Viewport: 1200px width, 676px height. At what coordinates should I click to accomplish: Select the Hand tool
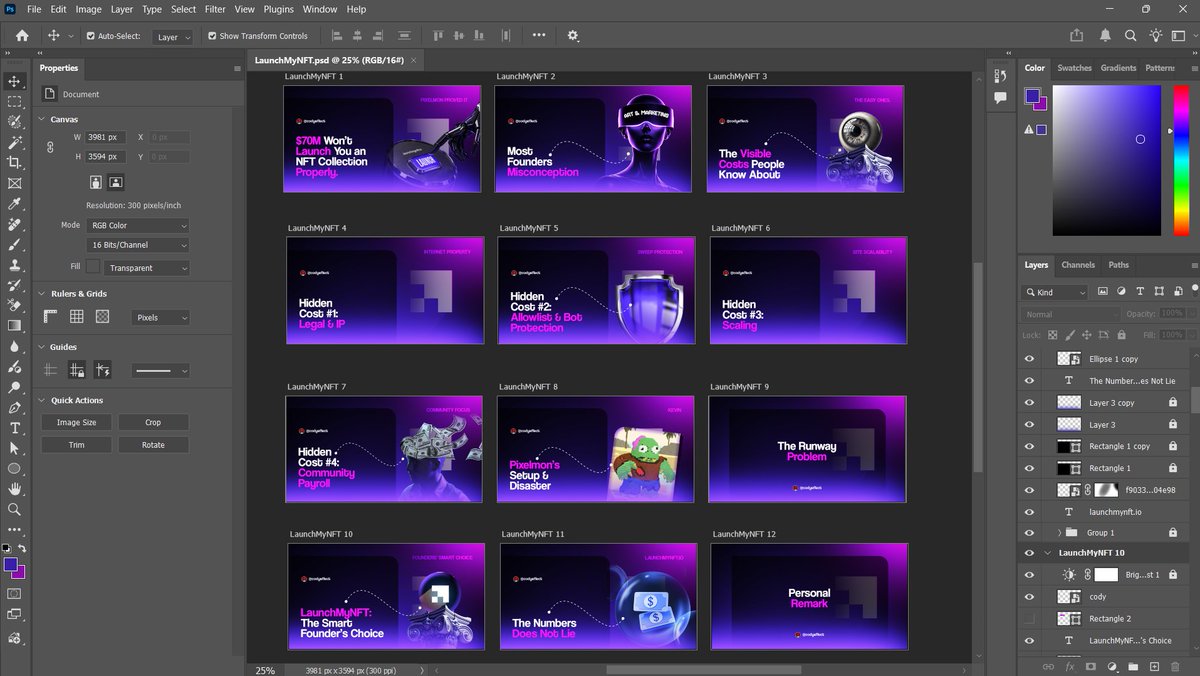[x=14, y=490]
